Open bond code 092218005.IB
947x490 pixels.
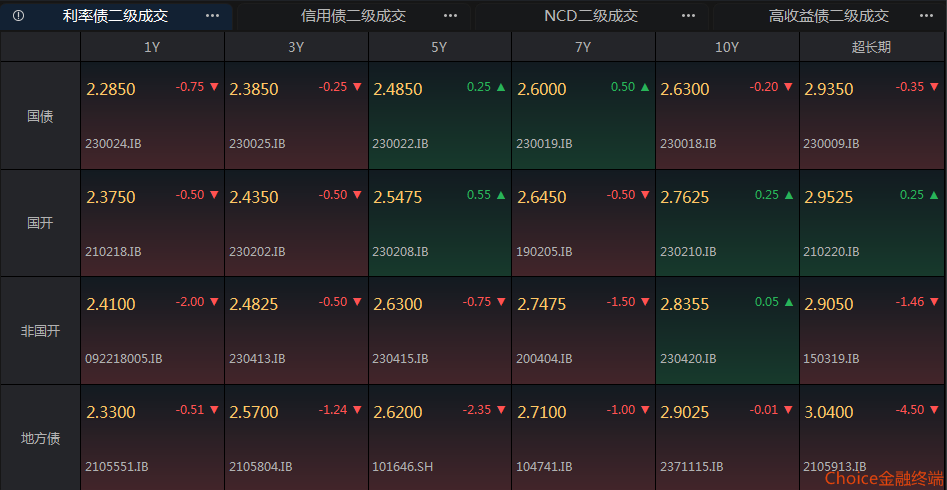(124, 359)
